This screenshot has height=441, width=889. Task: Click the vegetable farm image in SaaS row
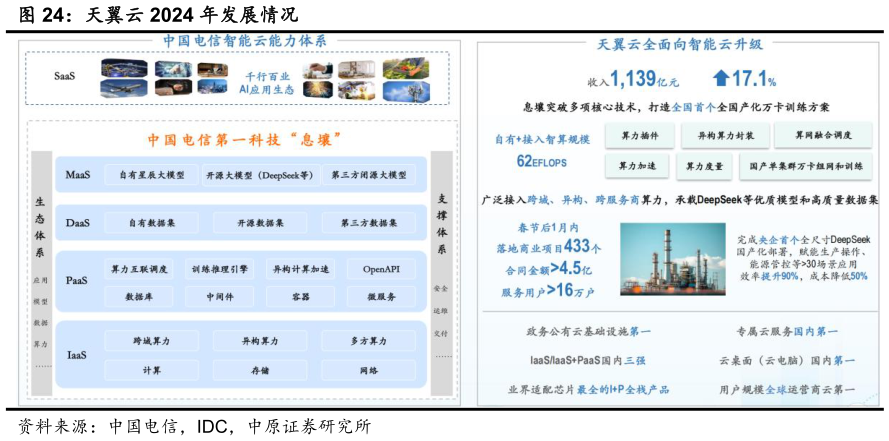pos(405,69)
